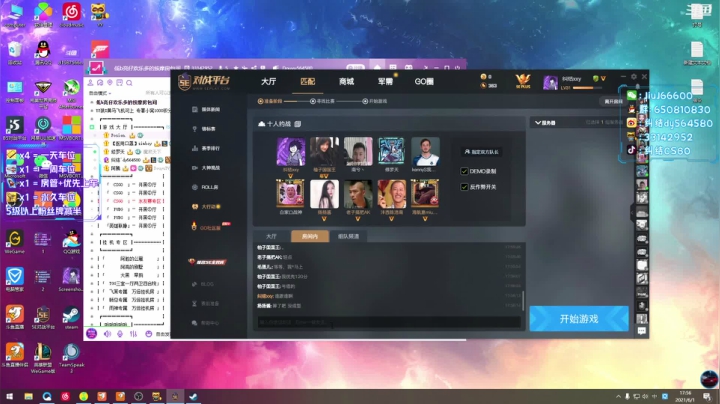Switch chat to the 房间内 tab

pyautogui.click(x=310, y=236)
